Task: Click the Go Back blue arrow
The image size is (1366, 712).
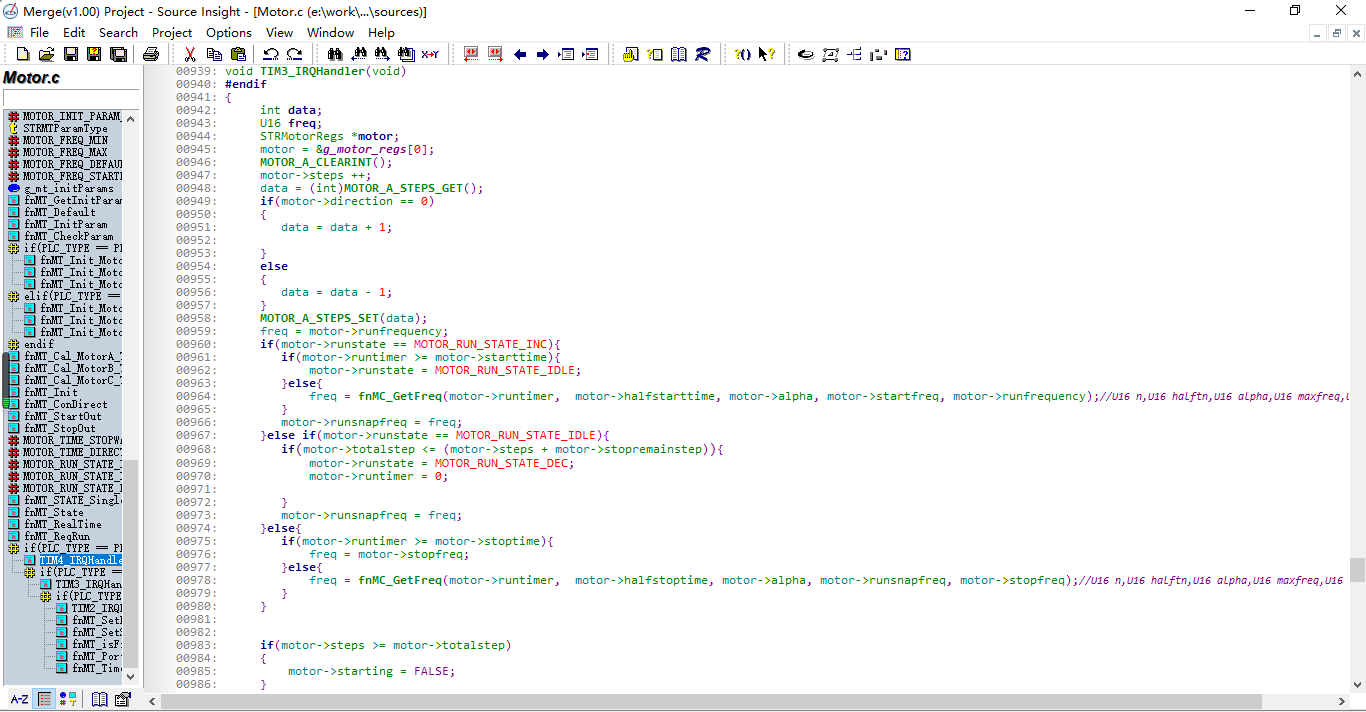Action: [520, 54]
